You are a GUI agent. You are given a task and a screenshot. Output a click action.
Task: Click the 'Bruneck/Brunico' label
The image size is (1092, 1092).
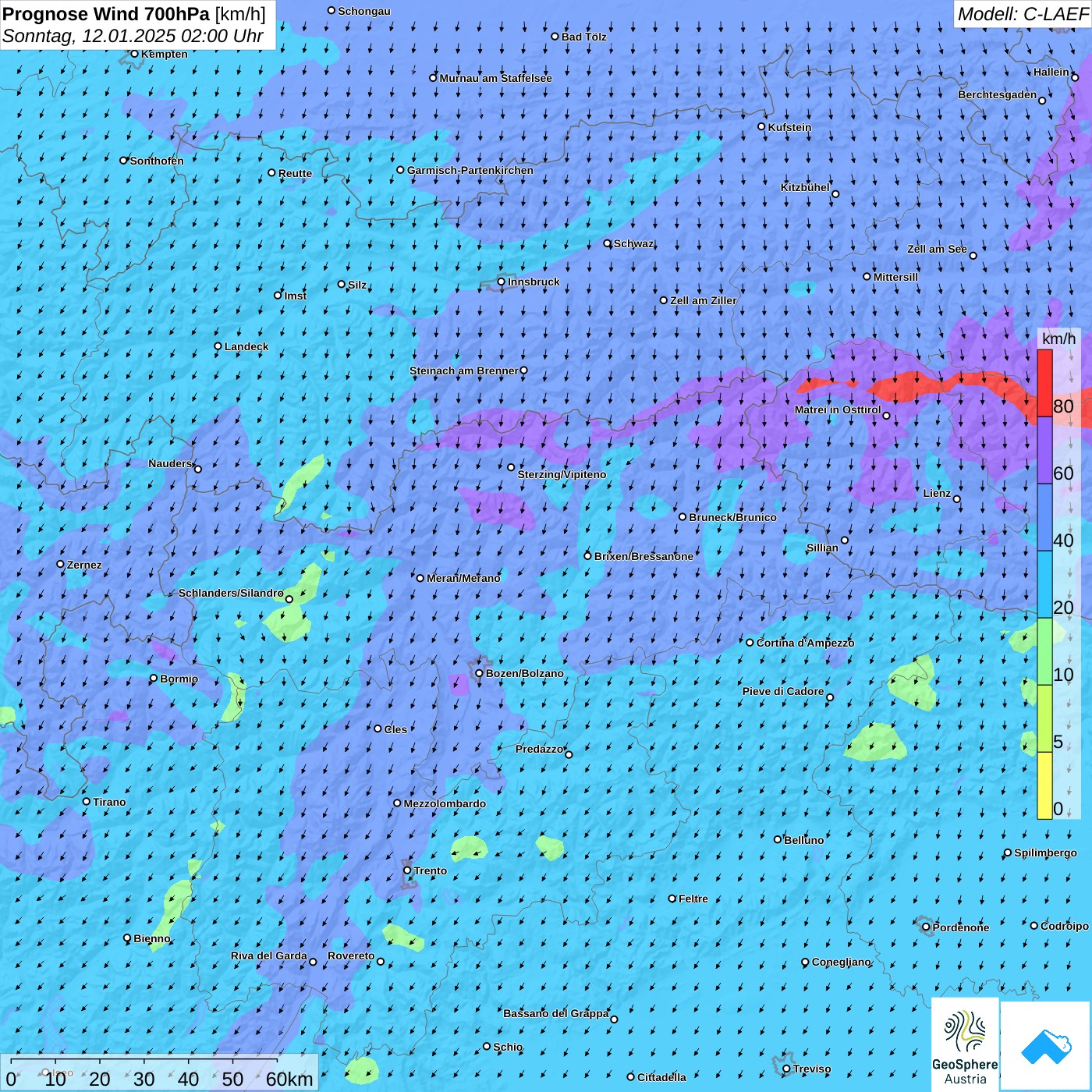click(732, 517)
